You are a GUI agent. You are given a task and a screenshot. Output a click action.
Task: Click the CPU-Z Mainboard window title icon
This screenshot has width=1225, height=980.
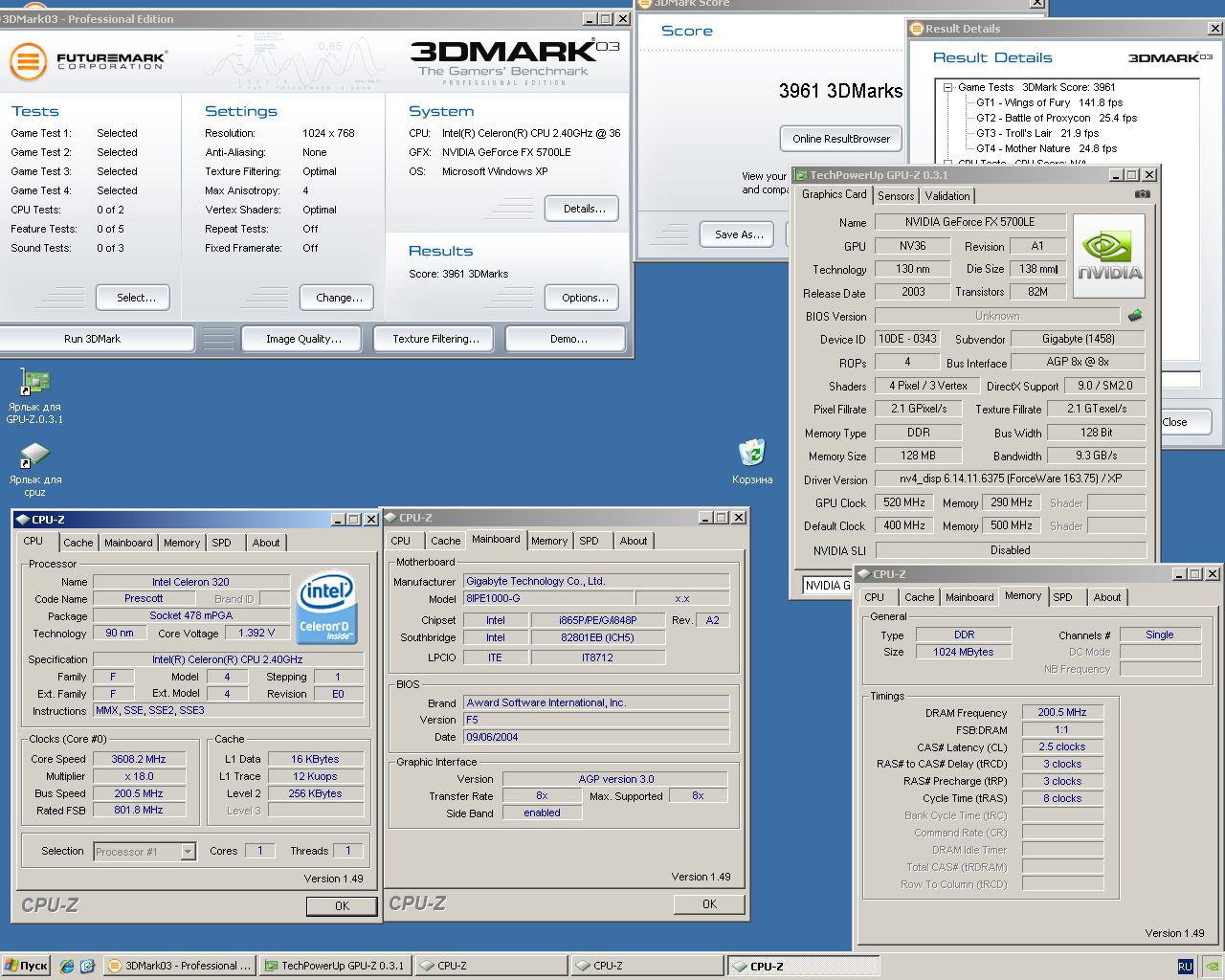(390, 518)
